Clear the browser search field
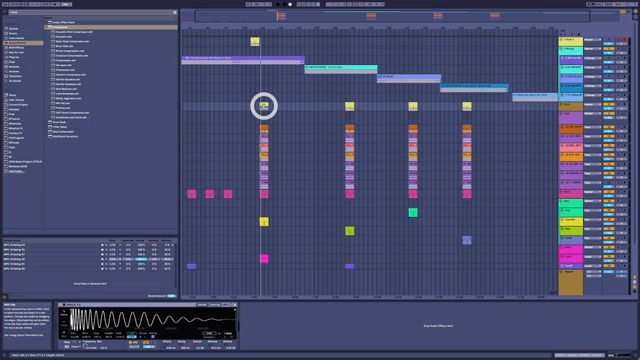Image resolution: width=640 pixels, height=360 pixels. point(175,12)
